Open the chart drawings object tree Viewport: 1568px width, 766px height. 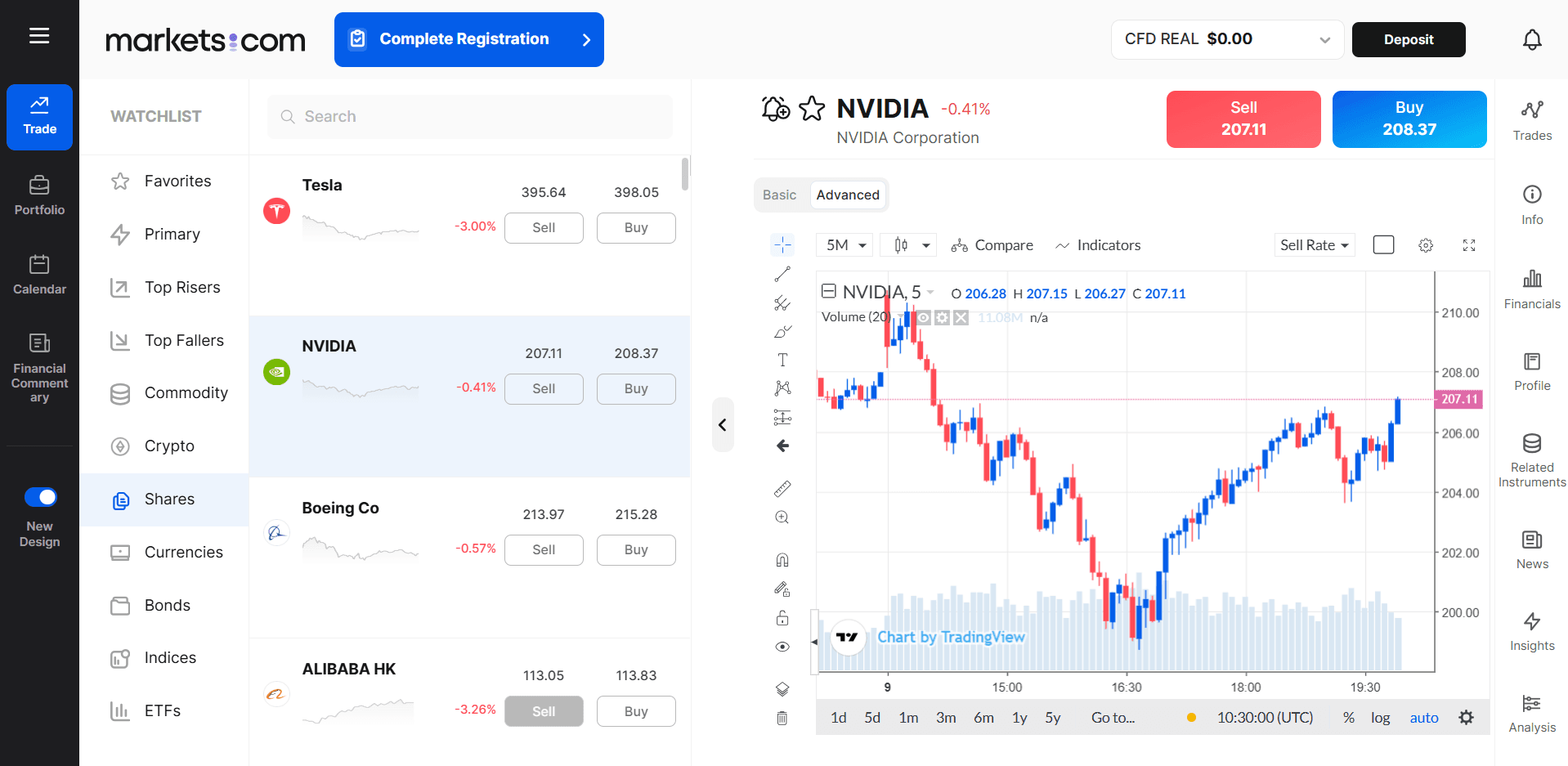click(x=782, y=689)
